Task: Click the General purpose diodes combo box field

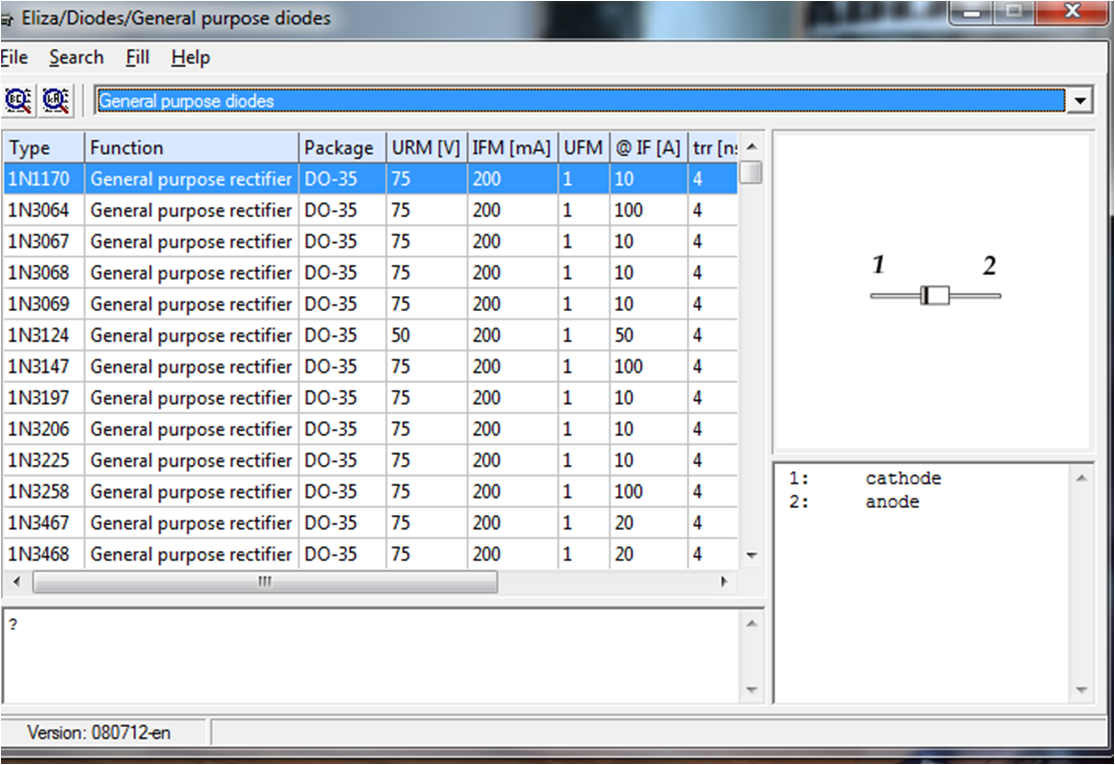Action: [x=580, y=101]
